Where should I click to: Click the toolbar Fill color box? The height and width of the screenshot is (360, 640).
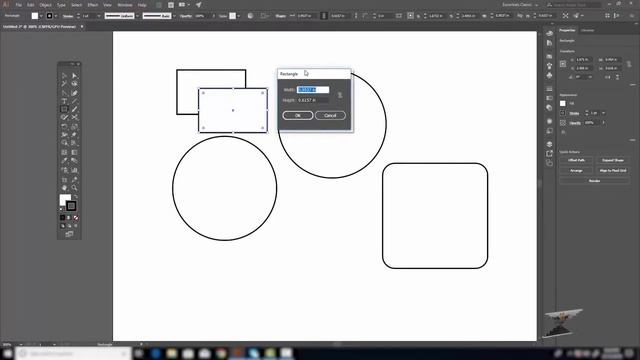click(64, 200)
